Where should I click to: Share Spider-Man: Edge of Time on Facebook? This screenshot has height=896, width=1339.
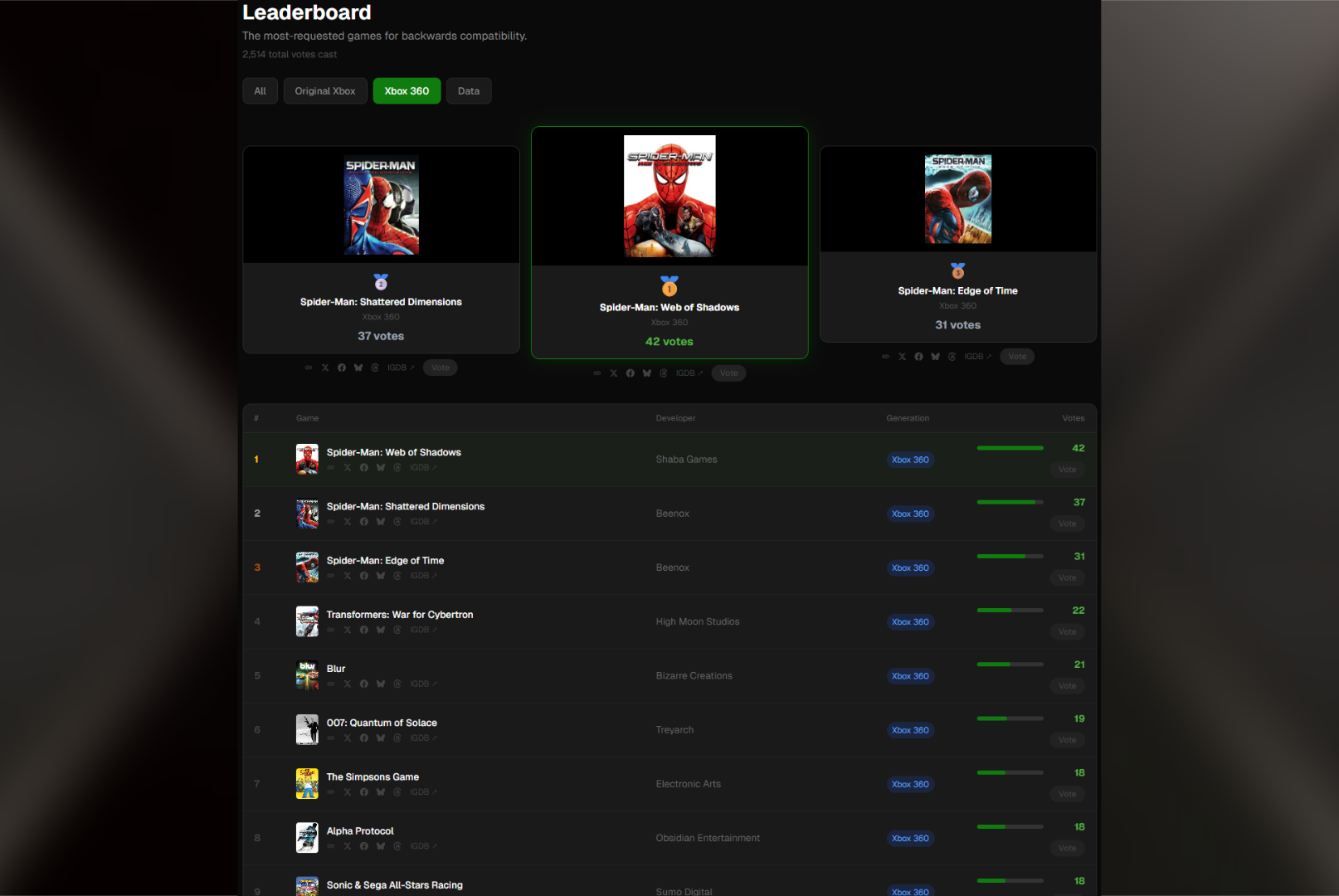pyautogui.click(x=364, y=575)
